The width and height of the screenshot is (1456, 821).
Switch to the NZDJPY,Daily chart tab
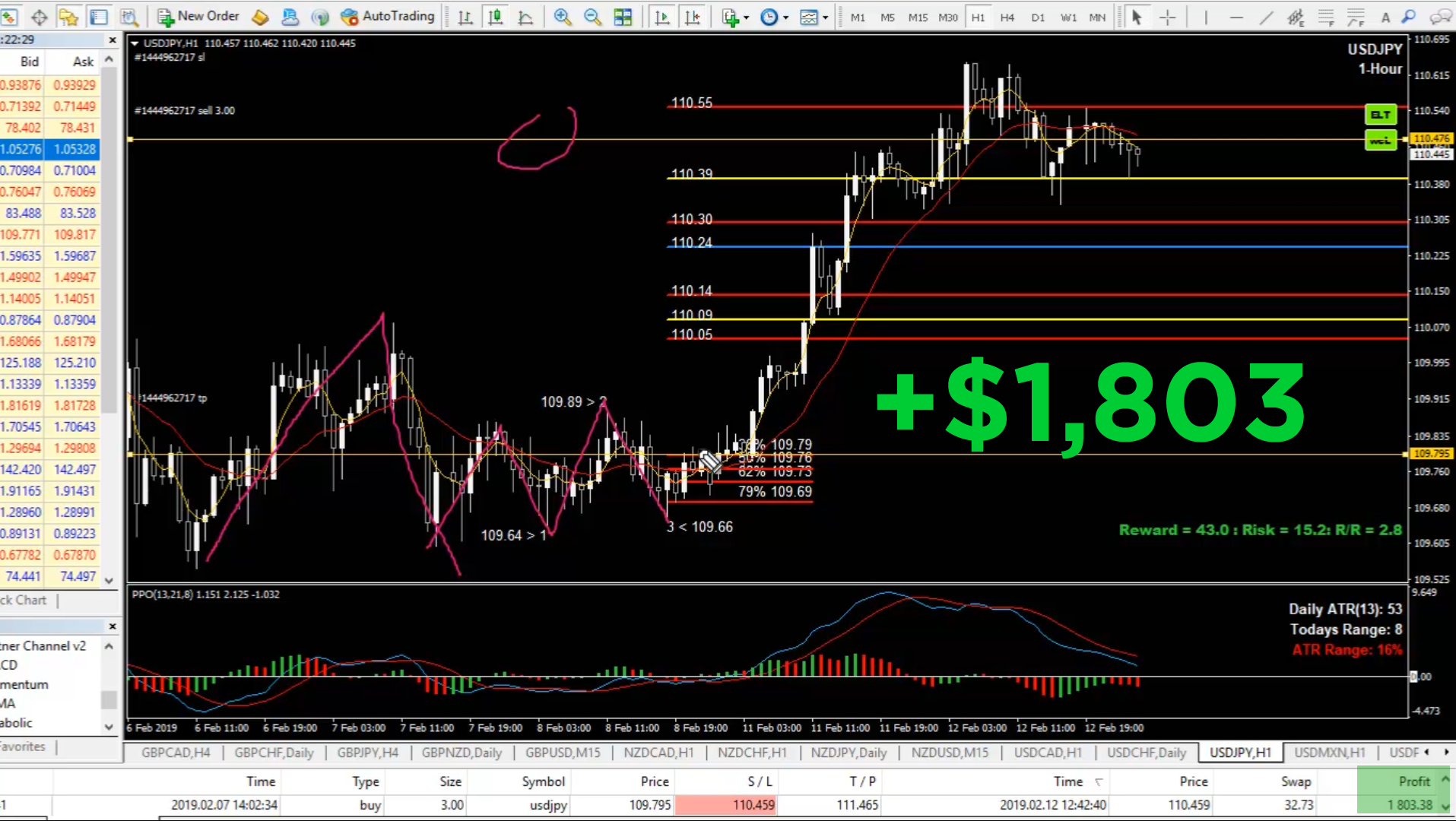(849, 753)
